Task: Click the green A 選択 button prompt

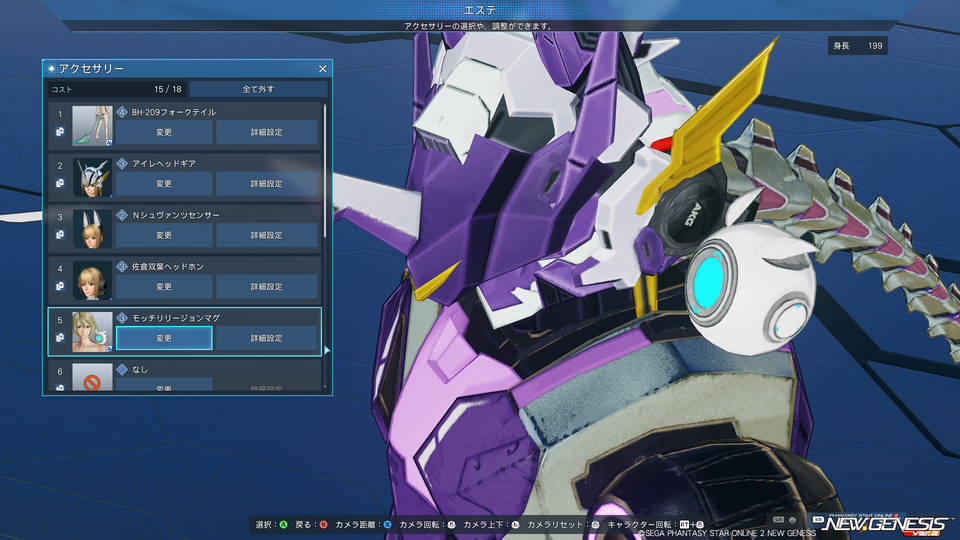Action: click(283, 525)
